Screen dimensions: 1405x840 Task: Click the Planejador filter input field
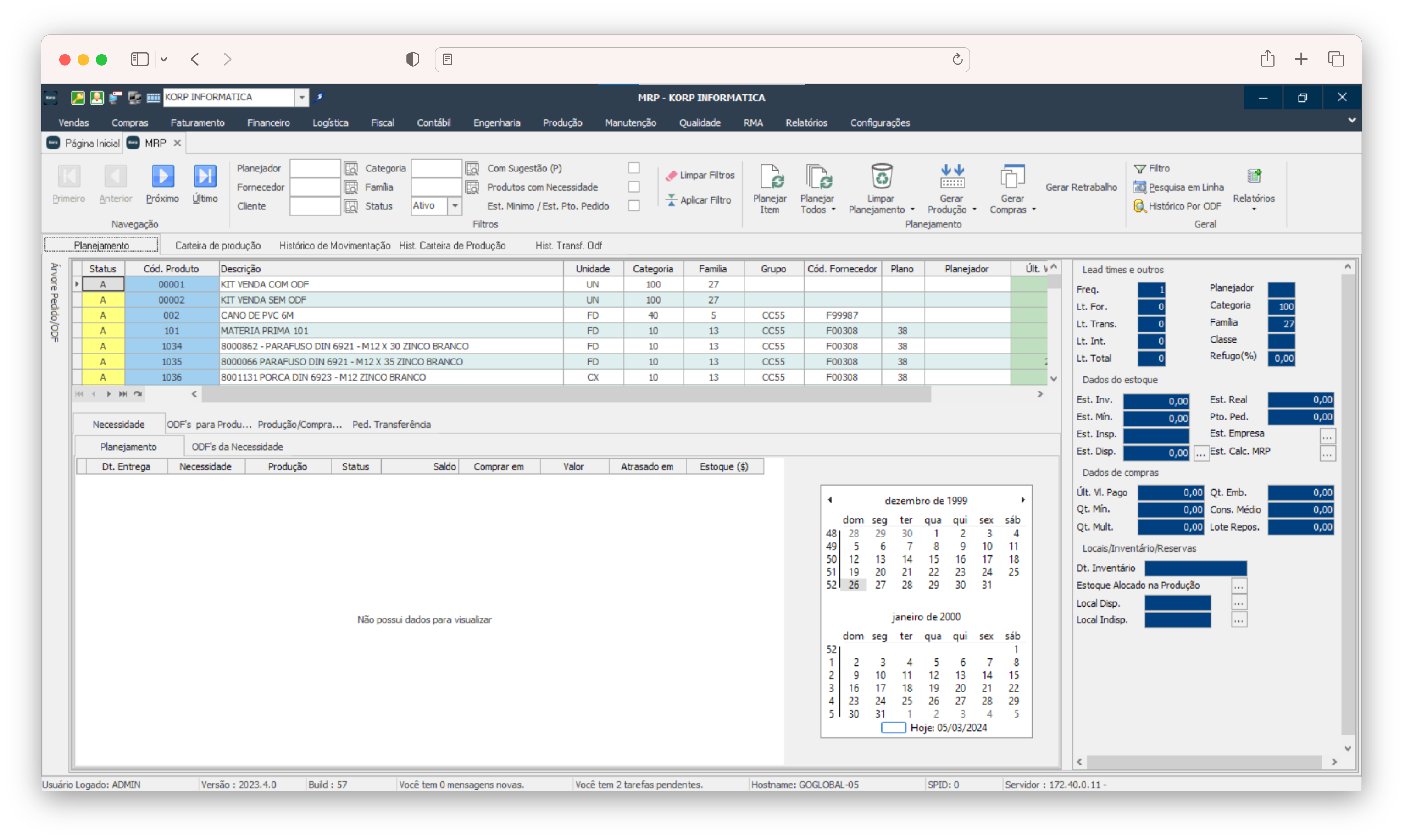(x=315, y=169)
